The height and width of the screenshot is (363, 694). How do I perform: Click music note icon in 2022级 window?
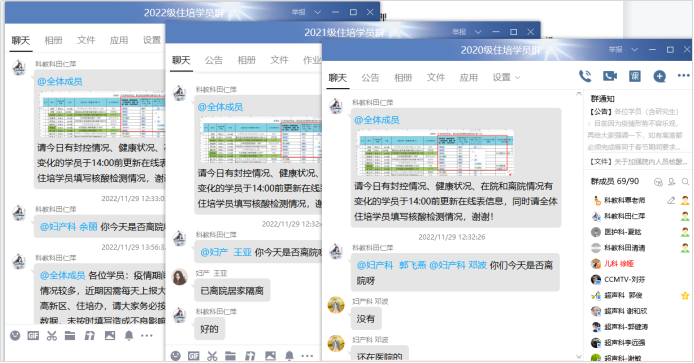click(x=90, y=336)
